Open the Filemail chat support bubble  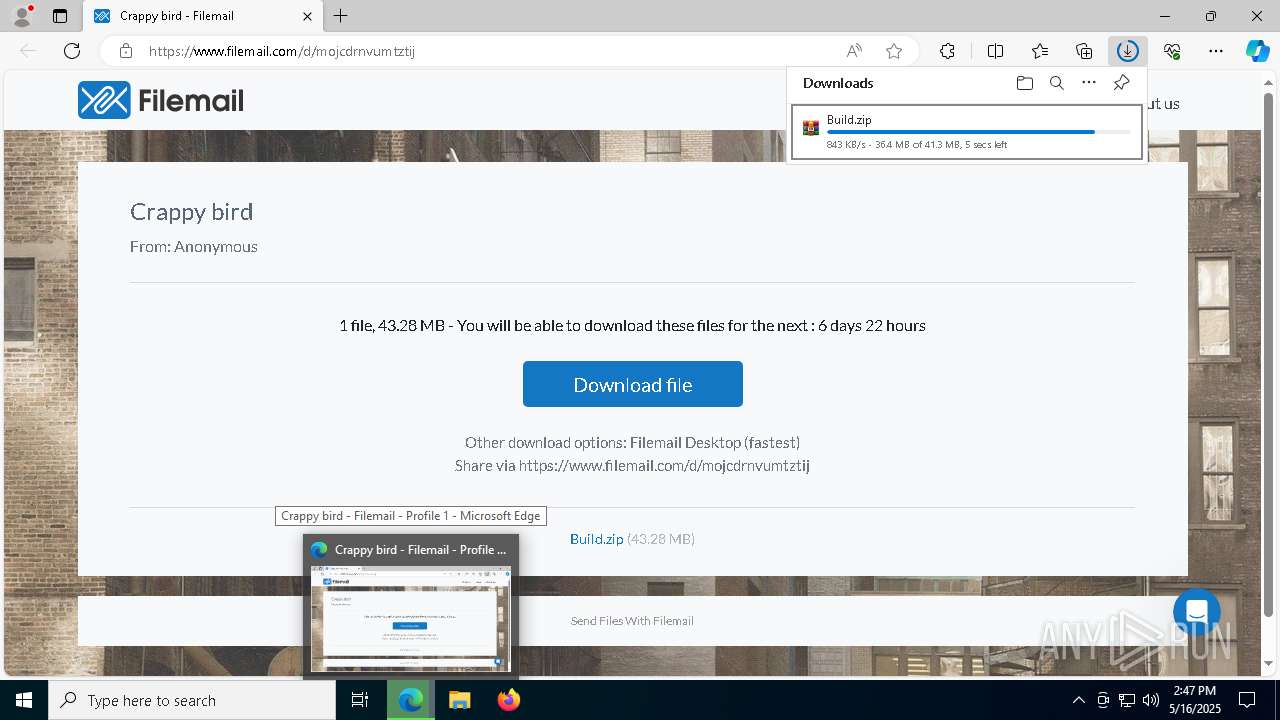(x=1197, y=613)
